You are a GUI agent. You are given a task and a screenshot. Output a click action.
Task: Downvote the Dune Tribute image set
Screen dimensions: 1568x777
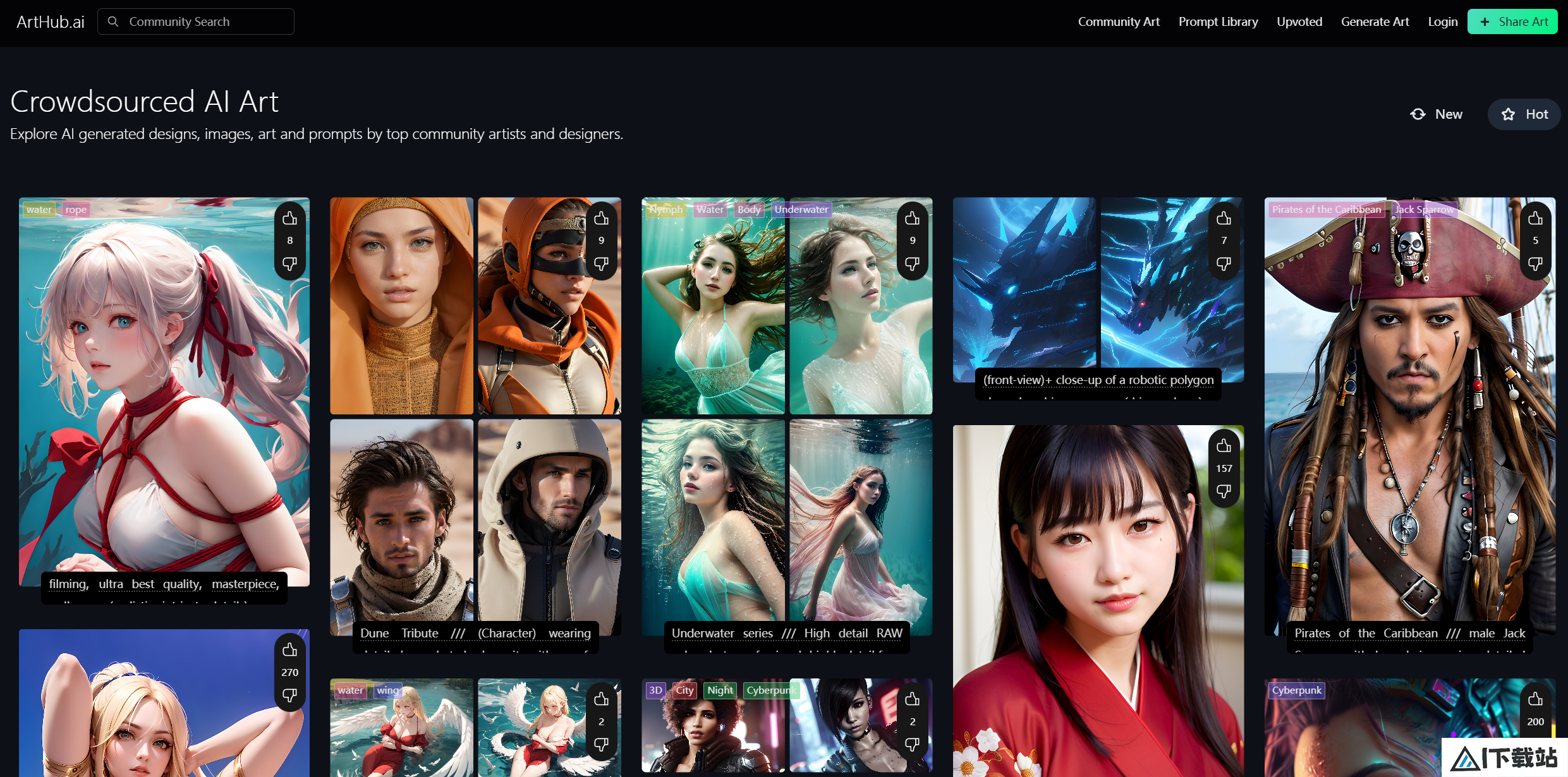pos(601,263)
